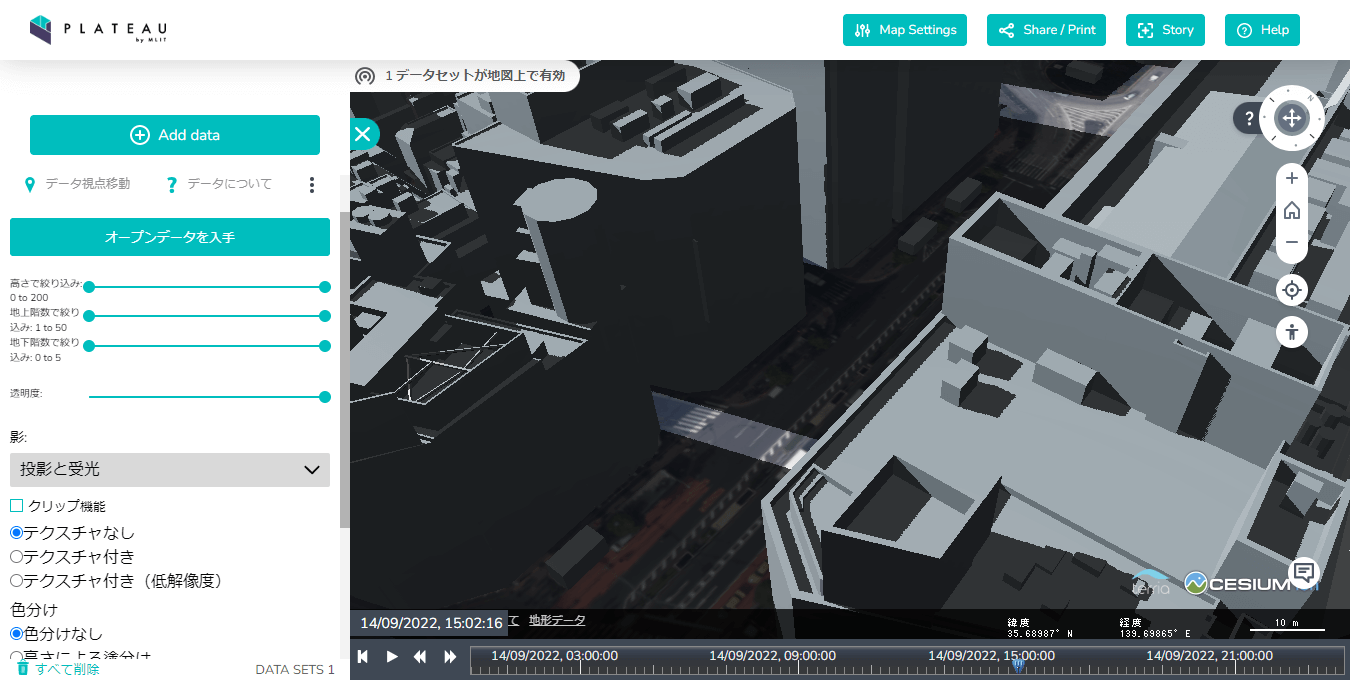Viewport: 1350px width, 680px height.
Task: Click the X to close the dataset panel
Action: tap(363, 133)
